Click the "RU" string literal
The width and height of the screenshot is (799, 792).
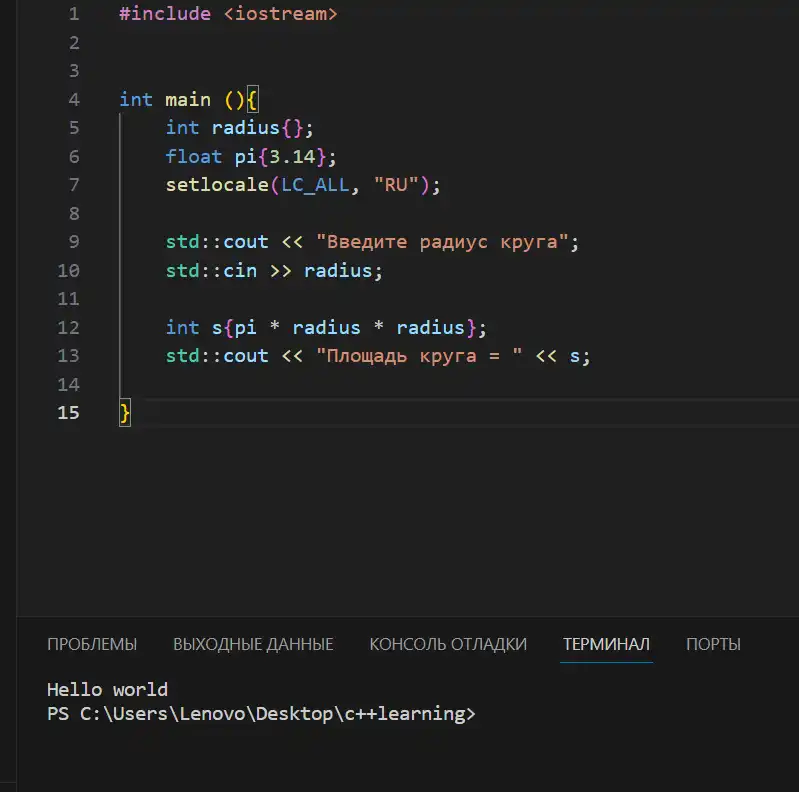396,184
